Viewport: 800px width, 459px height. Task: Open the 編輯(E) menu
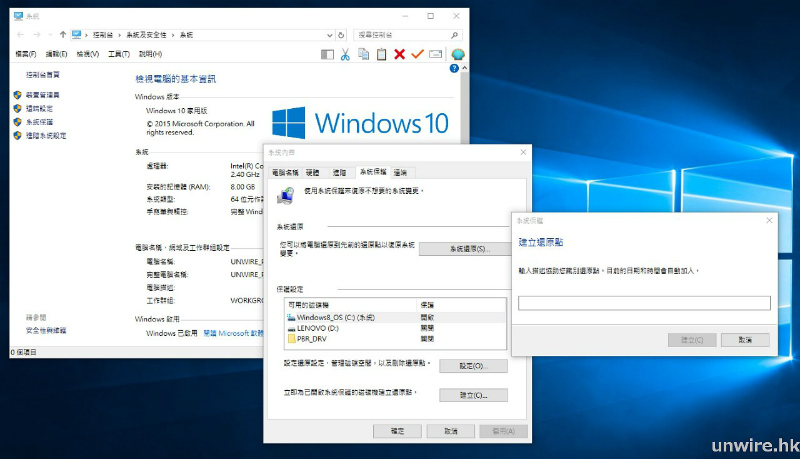[56, 54]
